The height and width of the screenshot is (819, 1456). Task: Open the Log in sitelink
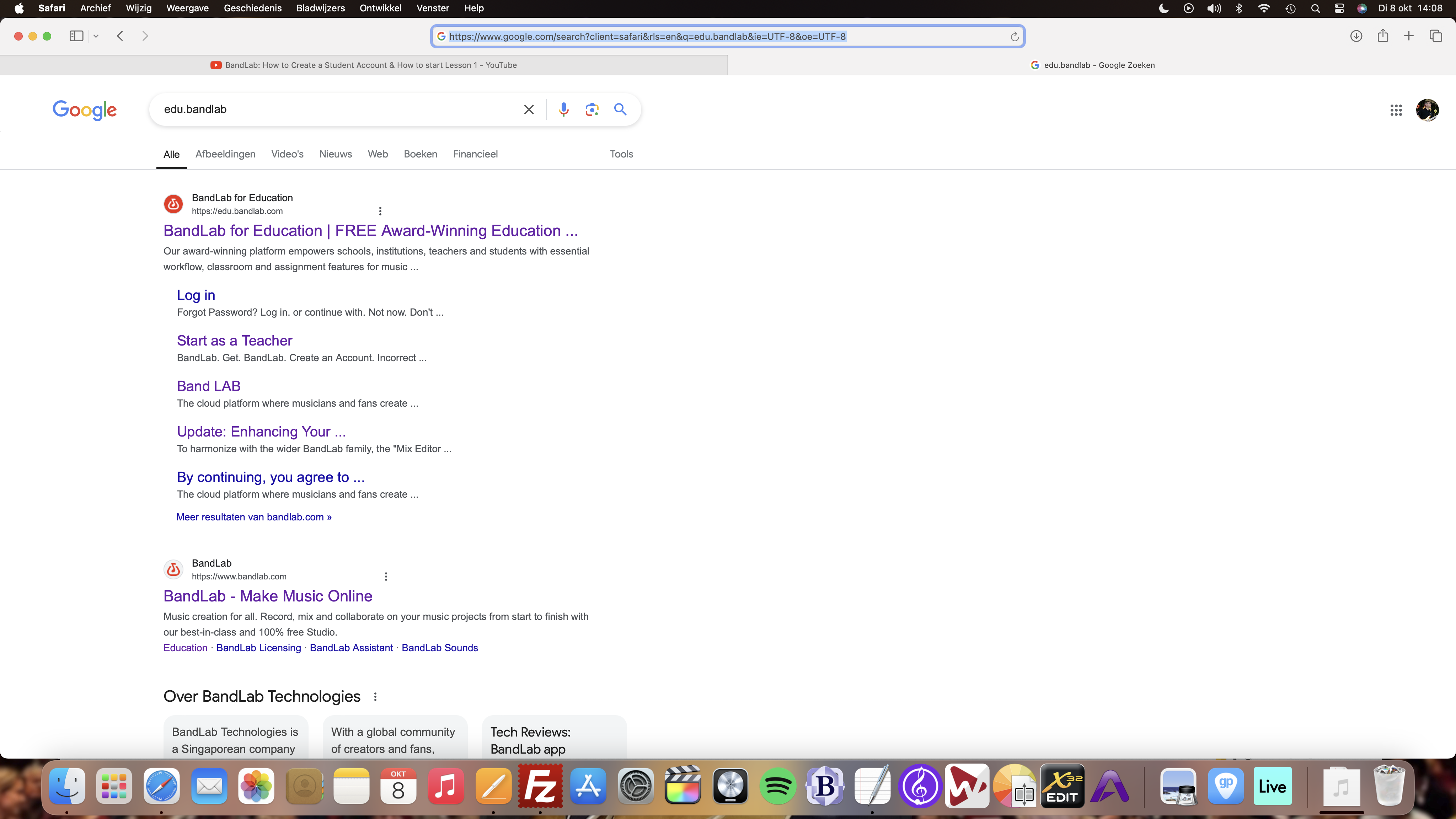pos(196,295)
